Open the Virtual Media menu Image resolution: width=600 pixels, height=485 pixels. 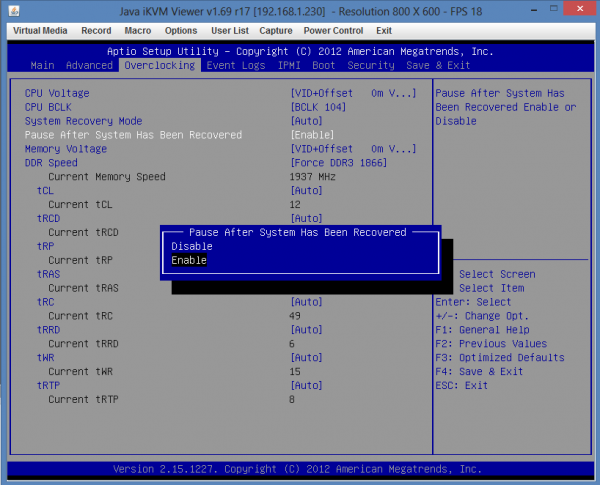click(40, 31)
